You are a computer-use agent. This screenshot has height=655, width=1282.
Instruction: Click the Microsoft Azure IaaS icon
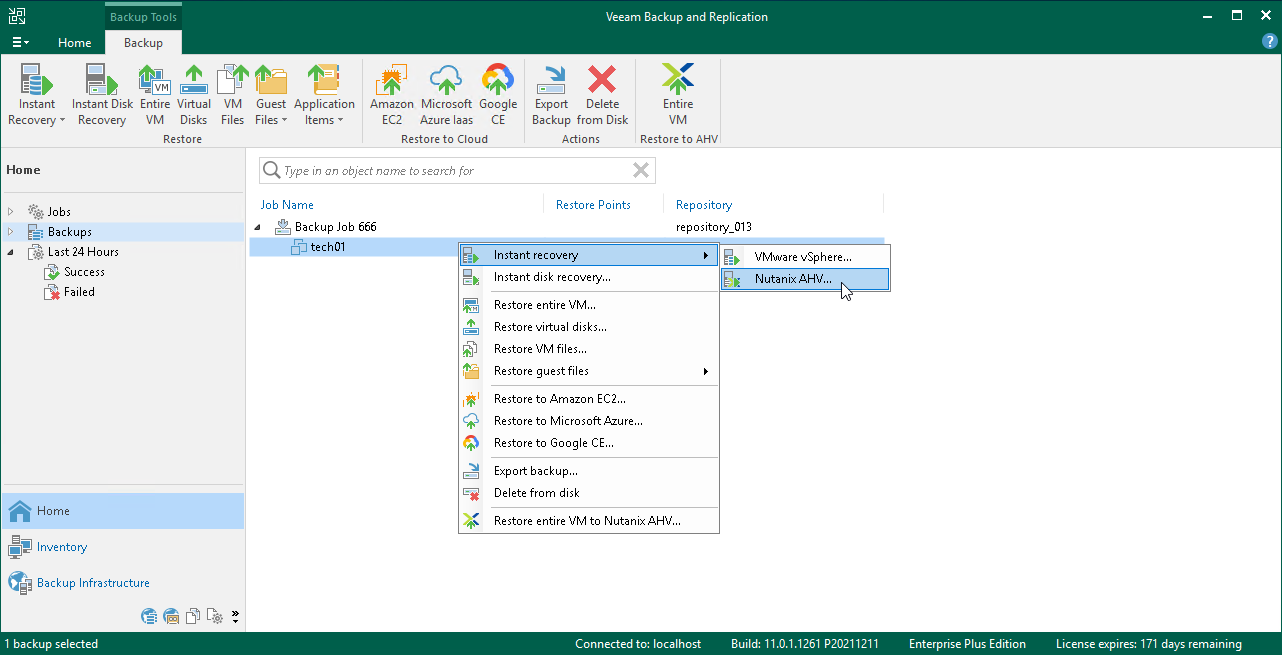(446, 78)
